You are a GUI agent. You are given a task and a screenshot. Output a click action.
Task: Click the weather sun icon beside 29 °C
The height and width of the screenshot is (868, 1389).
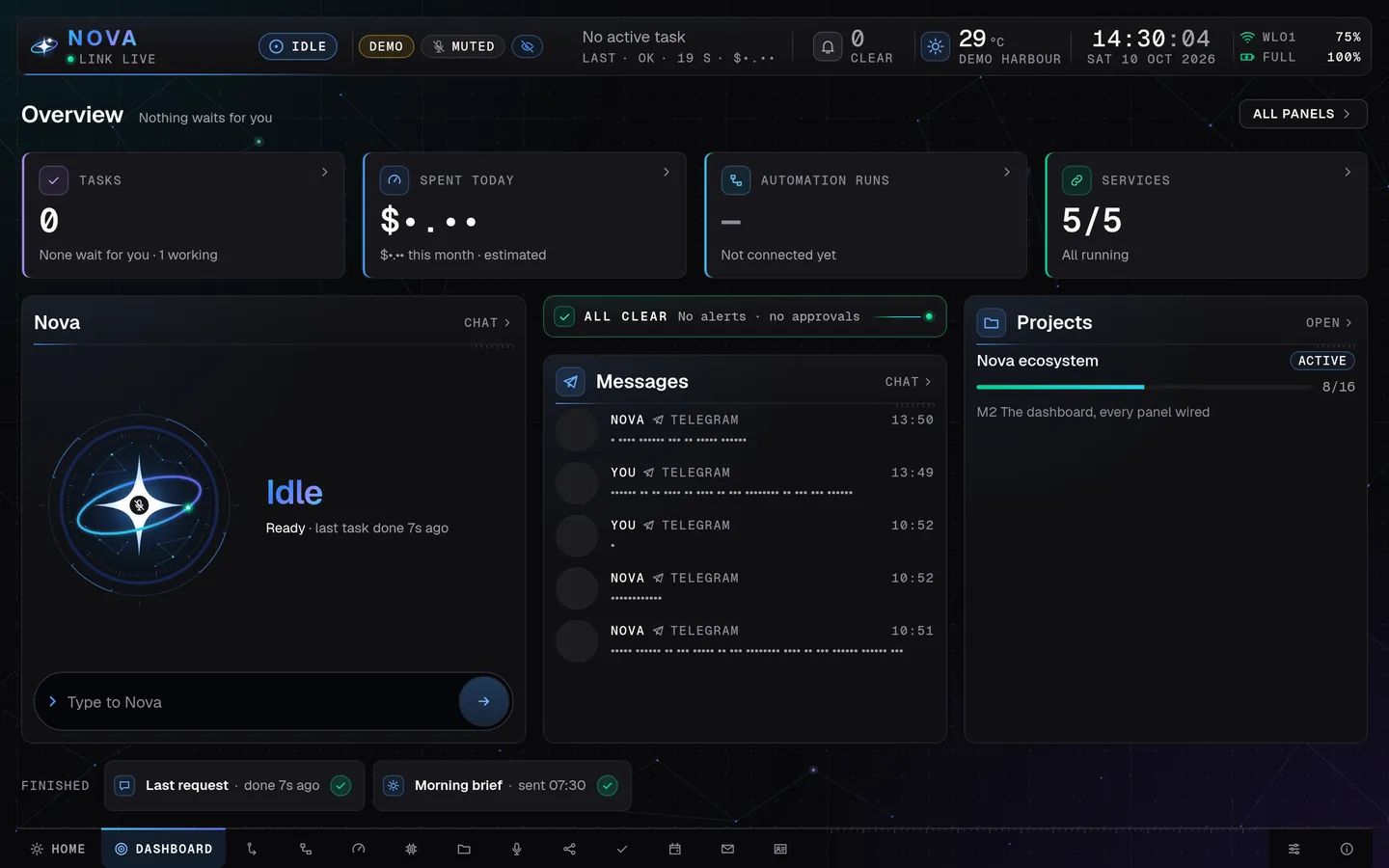pos(935,46)
